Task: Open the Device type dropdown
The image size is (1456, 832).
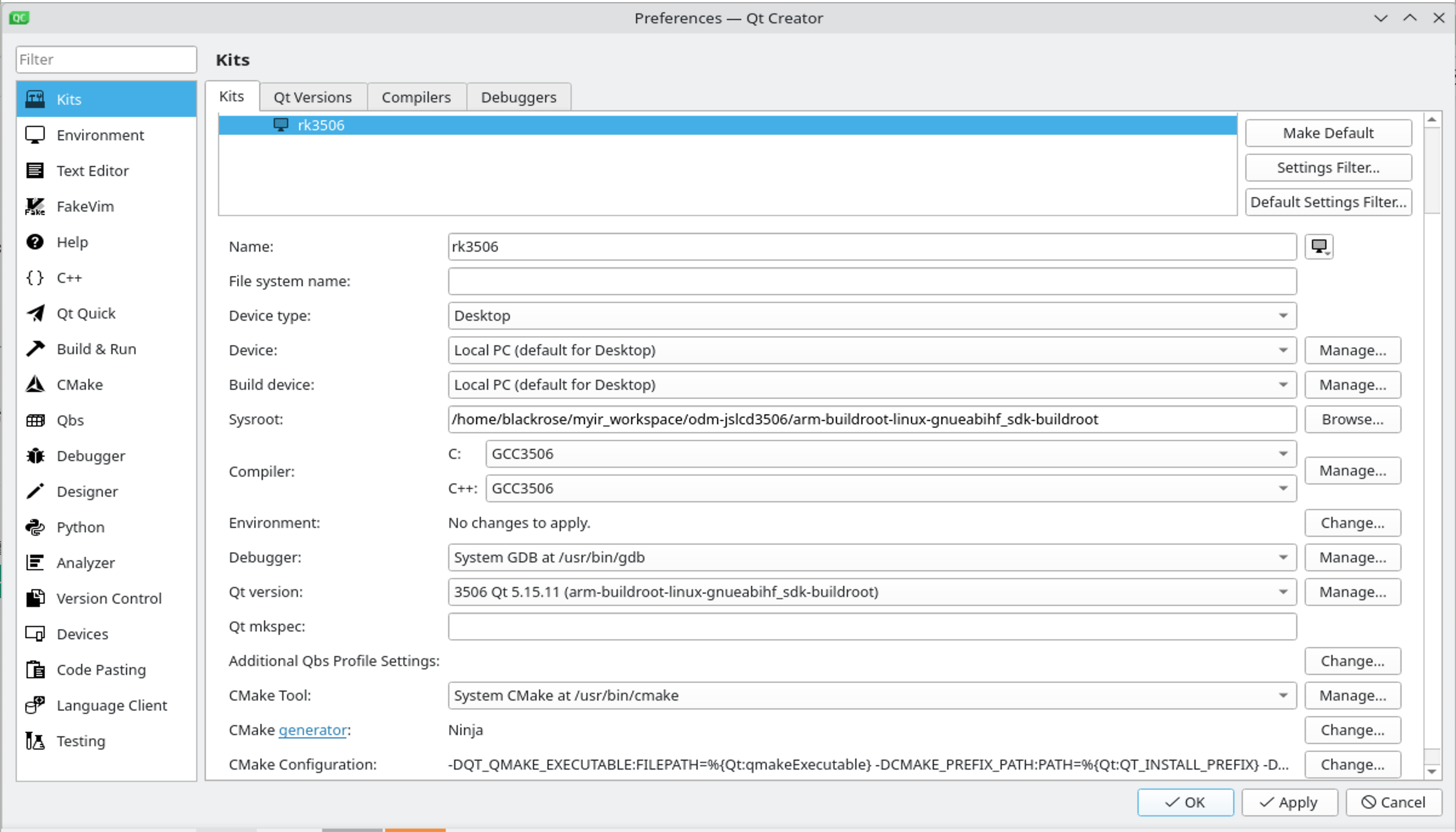Action: point(872,315)
